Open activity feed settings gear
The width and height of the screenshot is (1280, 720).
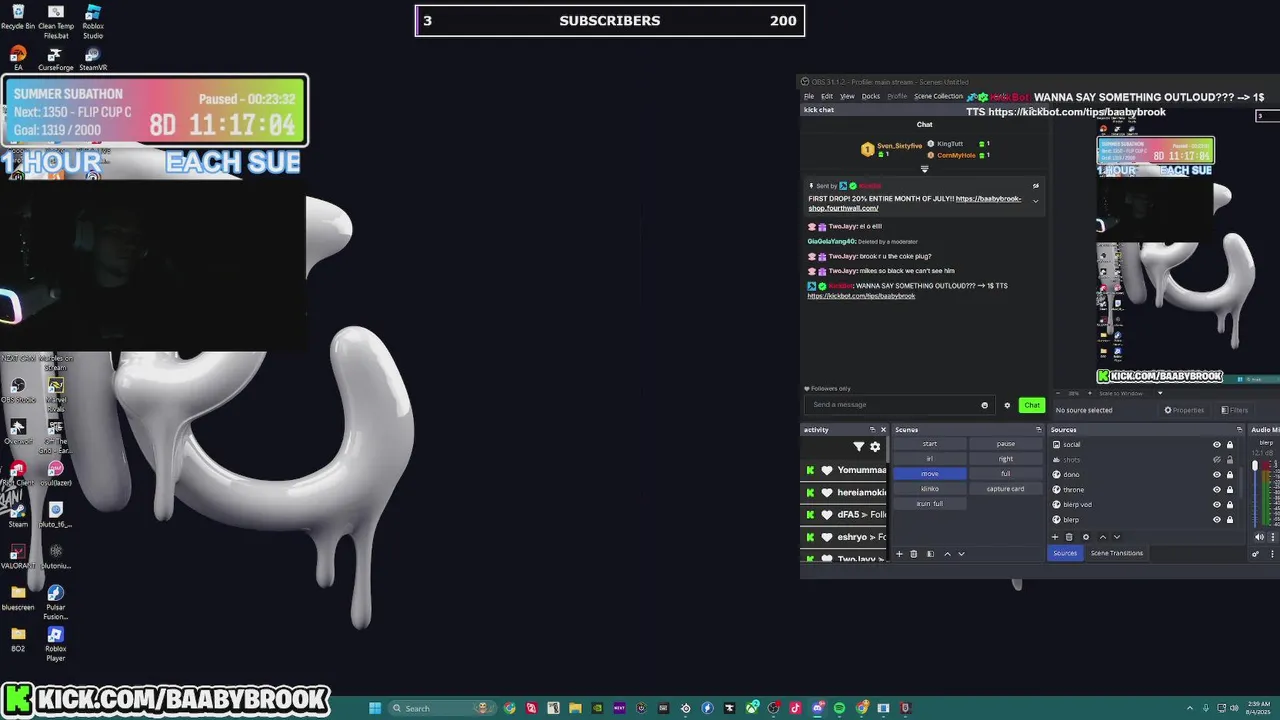coord(875,446)
